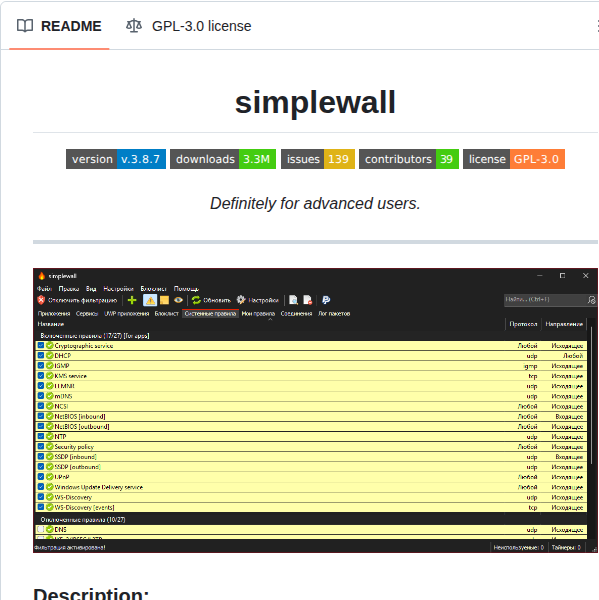Uncheck the IGMP rule checkbox
The width and height of the screenshot is (599, 600).
[41, 366]
